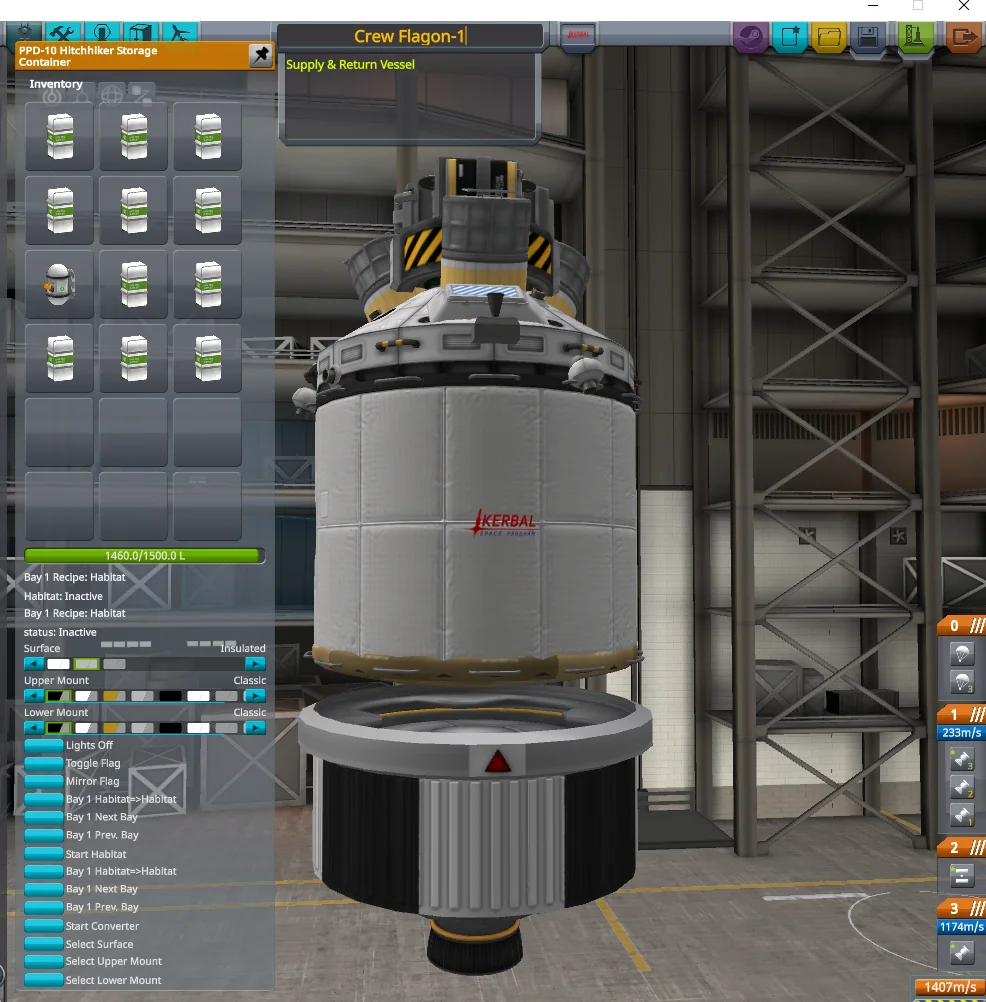This screenshot has width=986, height=1002.
Task: Choose the dark gray third Surface swatch
Action: [x=114, y=664]
